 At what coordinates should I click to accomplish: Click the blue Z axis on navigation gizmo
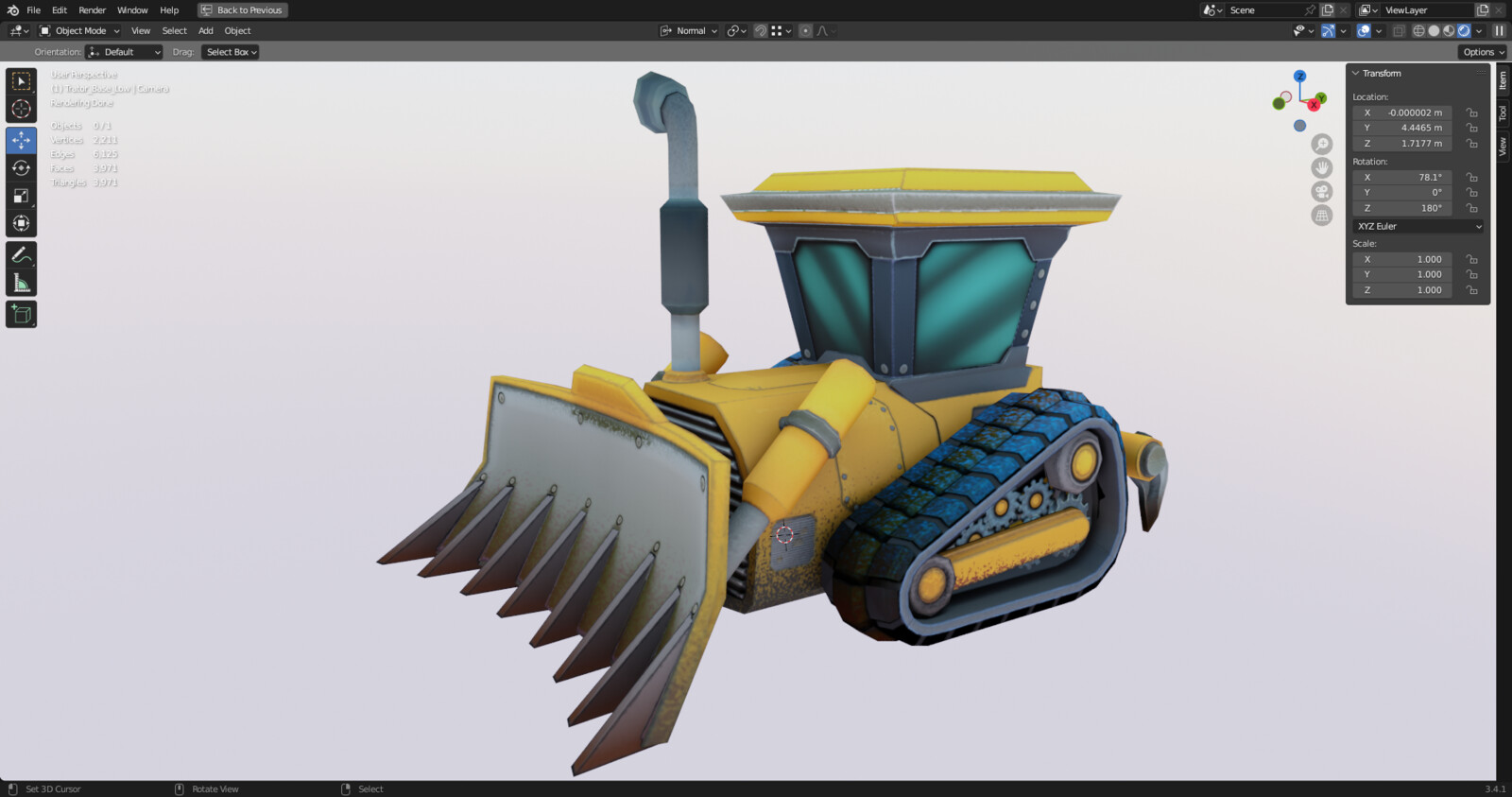coord(1299,76)
